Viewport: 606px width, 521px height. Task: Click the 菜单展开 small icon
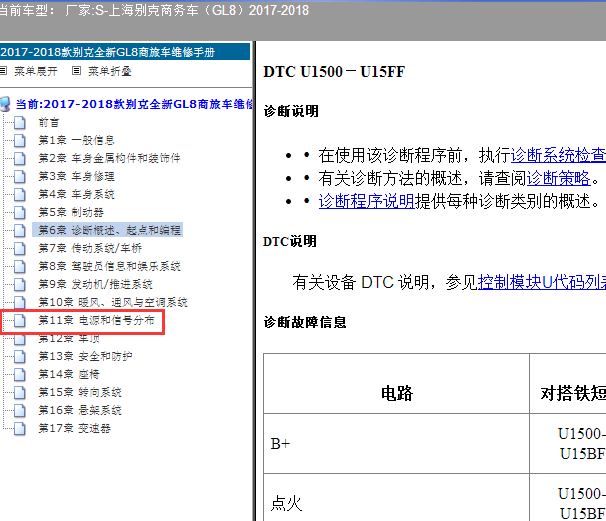point(3,71)
